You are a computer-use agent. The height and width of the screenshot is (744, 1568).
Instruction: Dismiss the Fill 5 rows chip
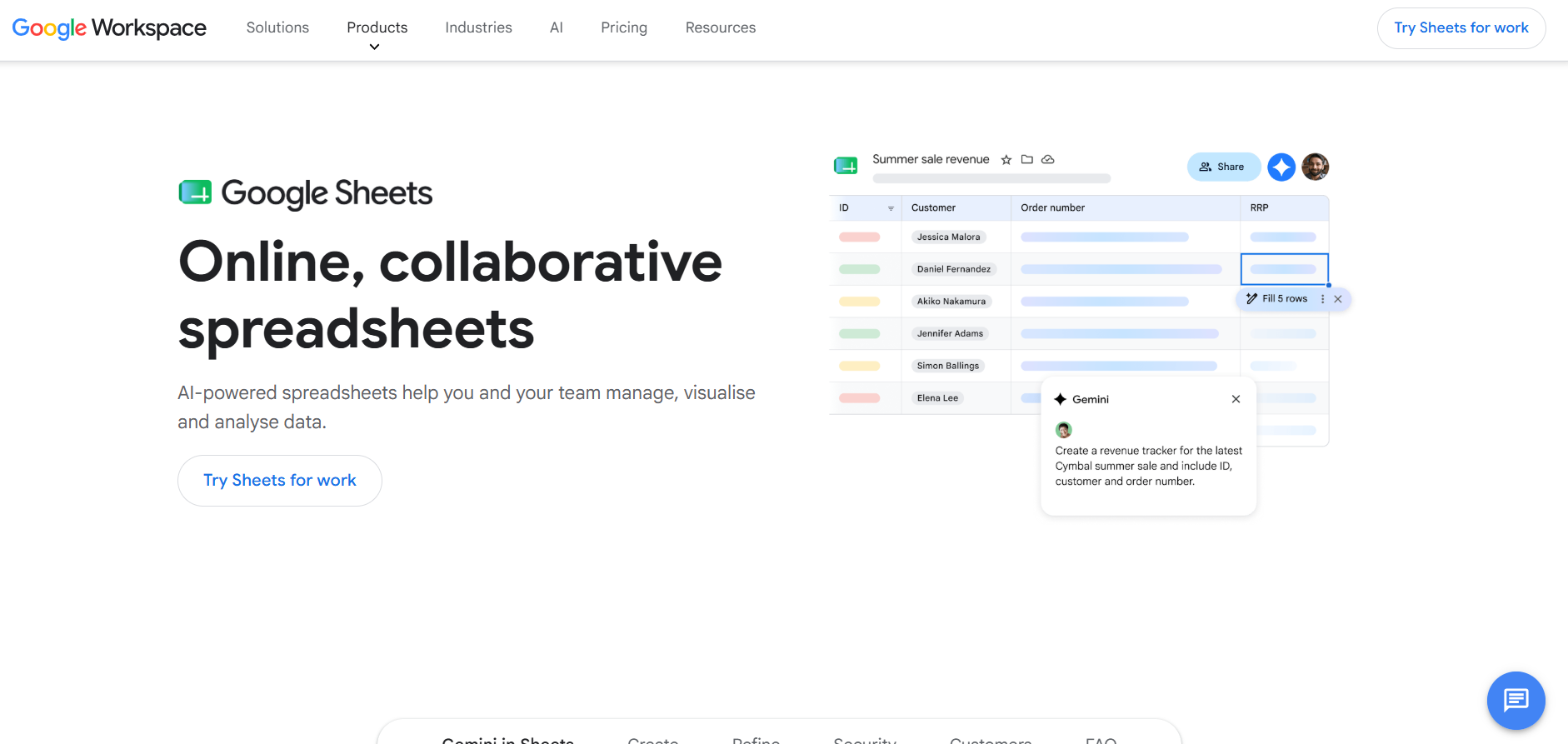pyautogui.click(x=1338, y=299)
